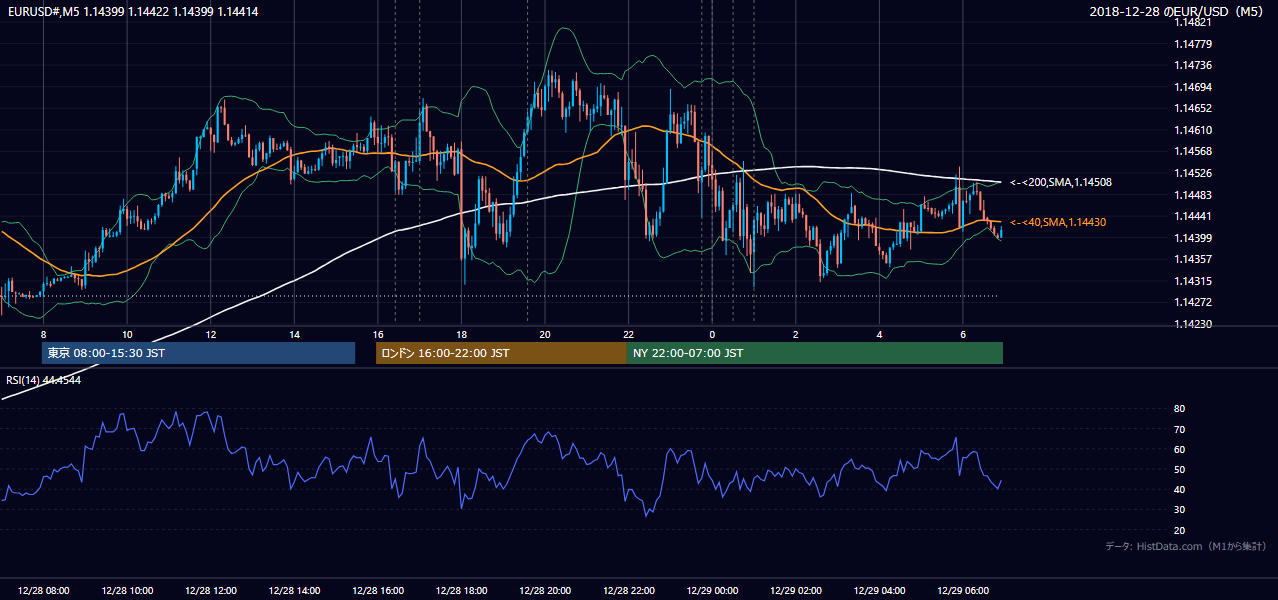The width and height of the screenshot is (1278, 600).
Task: Click the RSI 40 level label
Action: [1179, 489]
